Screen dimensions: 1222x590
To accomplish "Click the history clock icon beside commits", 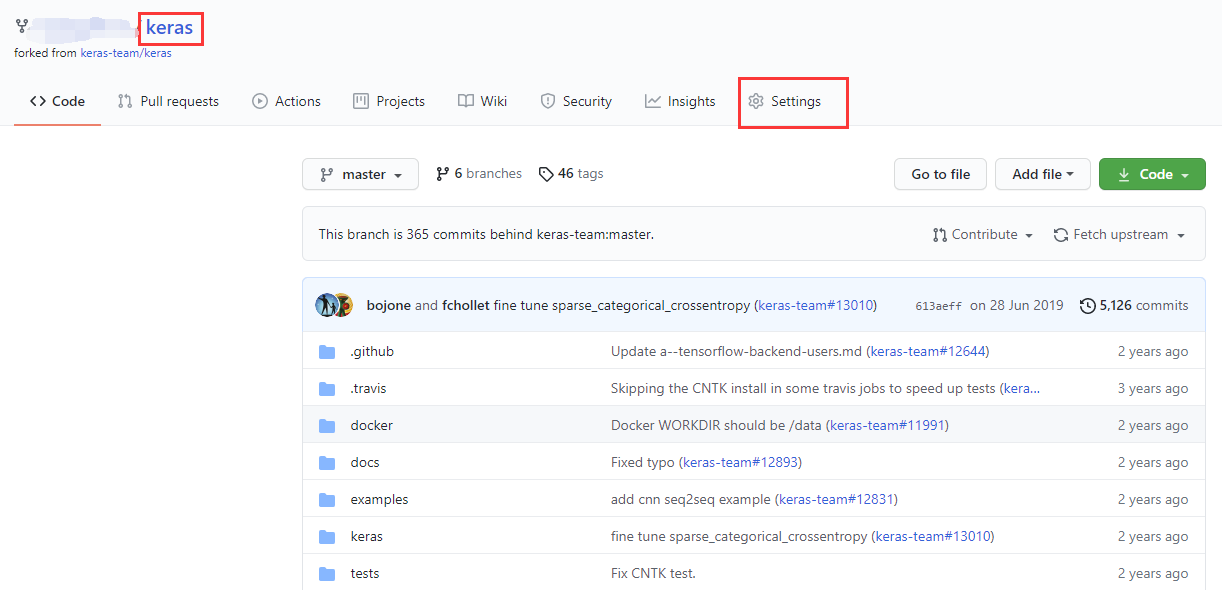I will pyautogui.click(x=1087, y=306).
